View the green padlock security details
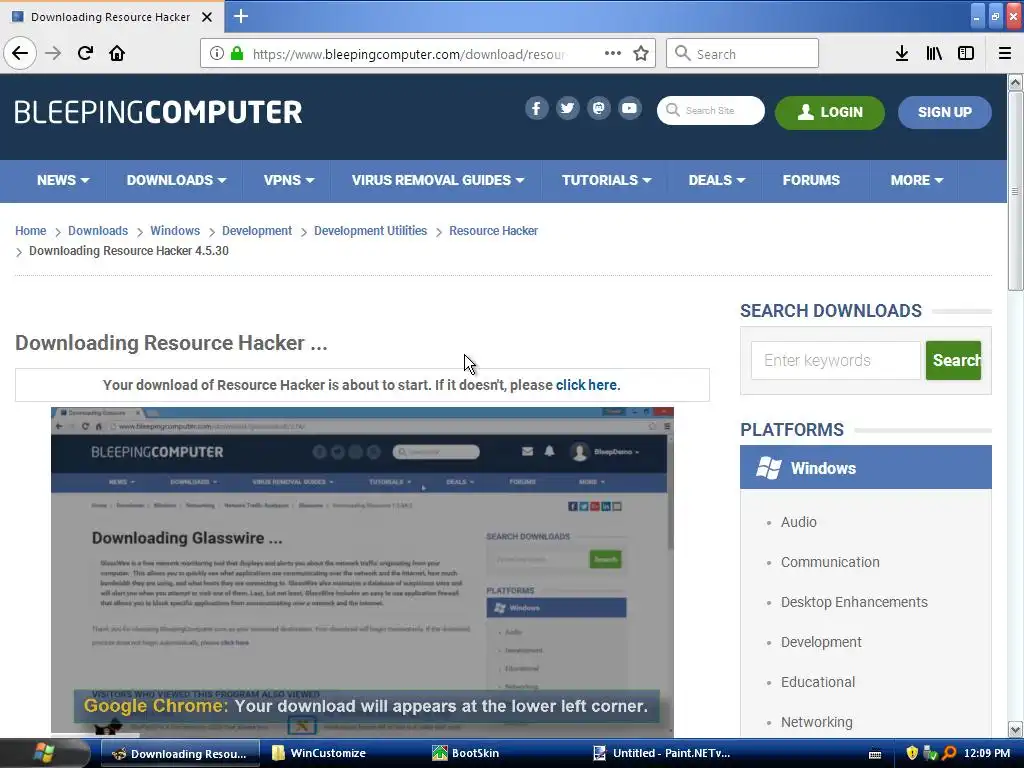 coord(238,54)
